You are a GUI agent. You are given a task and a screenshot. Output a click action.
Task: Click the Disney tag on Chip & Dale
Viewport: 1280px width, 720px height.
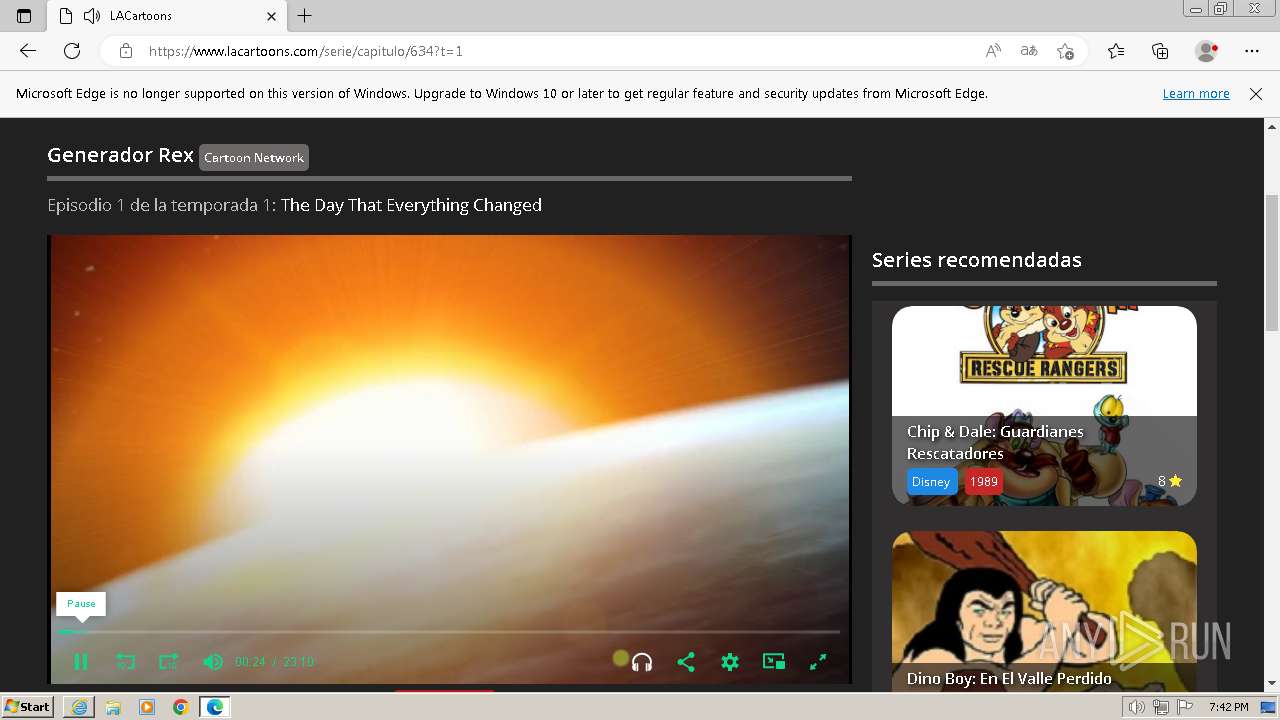pyautogui.click(x=931, y=482)
